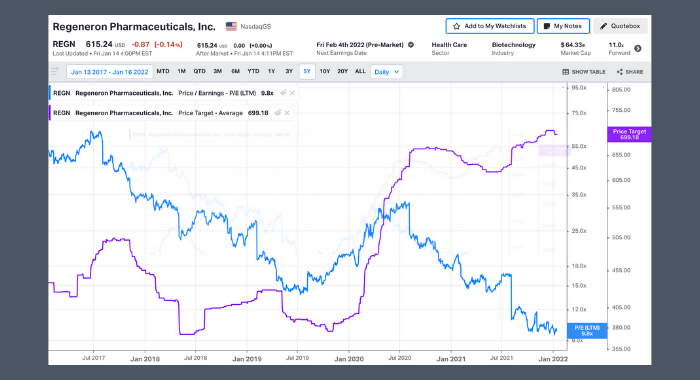Viewport: 700px width, 380px height.
Task: Click the $64.33B Market Cap value
Action: (573, 45)
